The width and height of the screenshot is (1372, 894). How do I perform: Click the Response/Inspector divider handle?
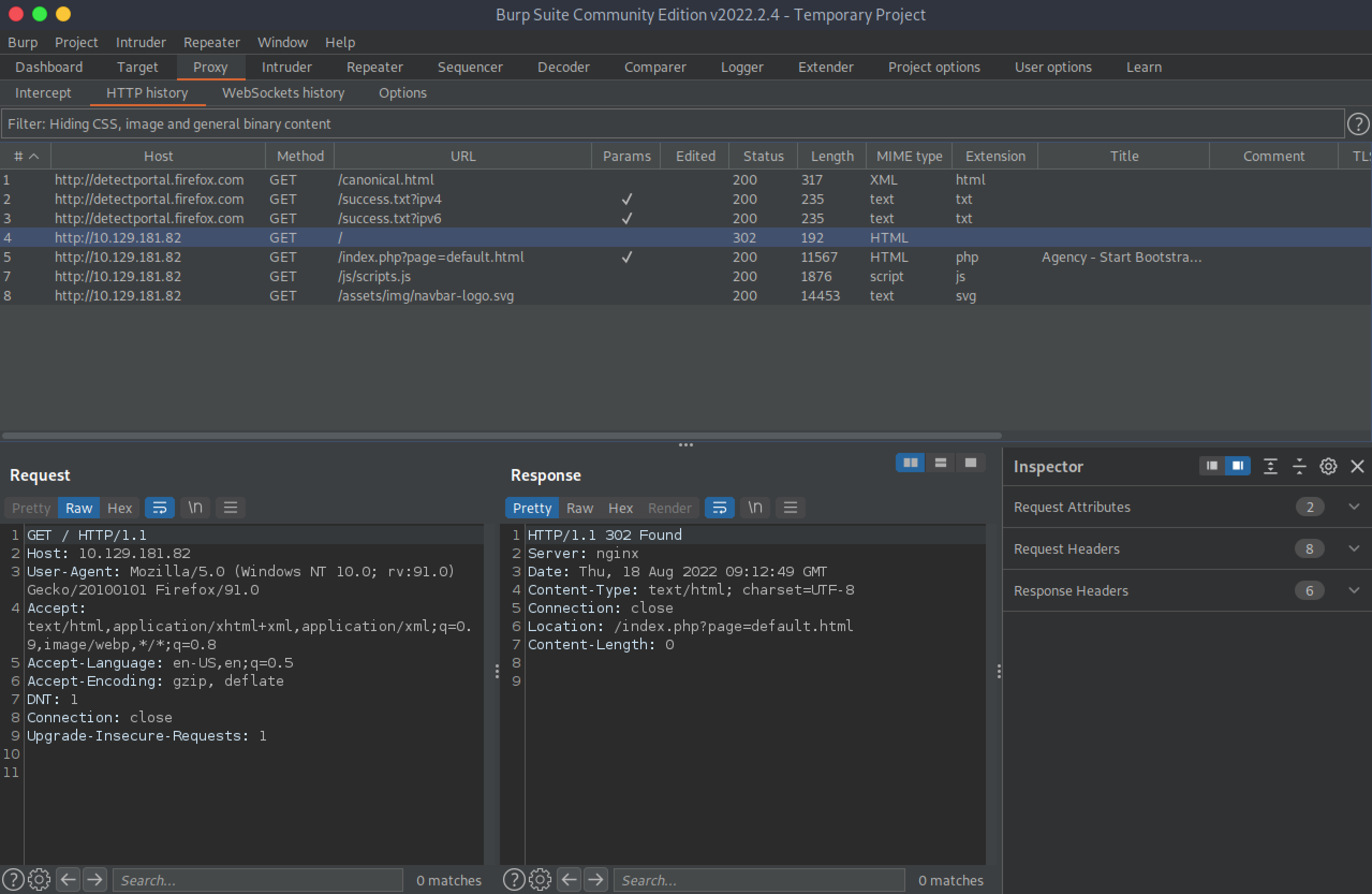(999, 671)
